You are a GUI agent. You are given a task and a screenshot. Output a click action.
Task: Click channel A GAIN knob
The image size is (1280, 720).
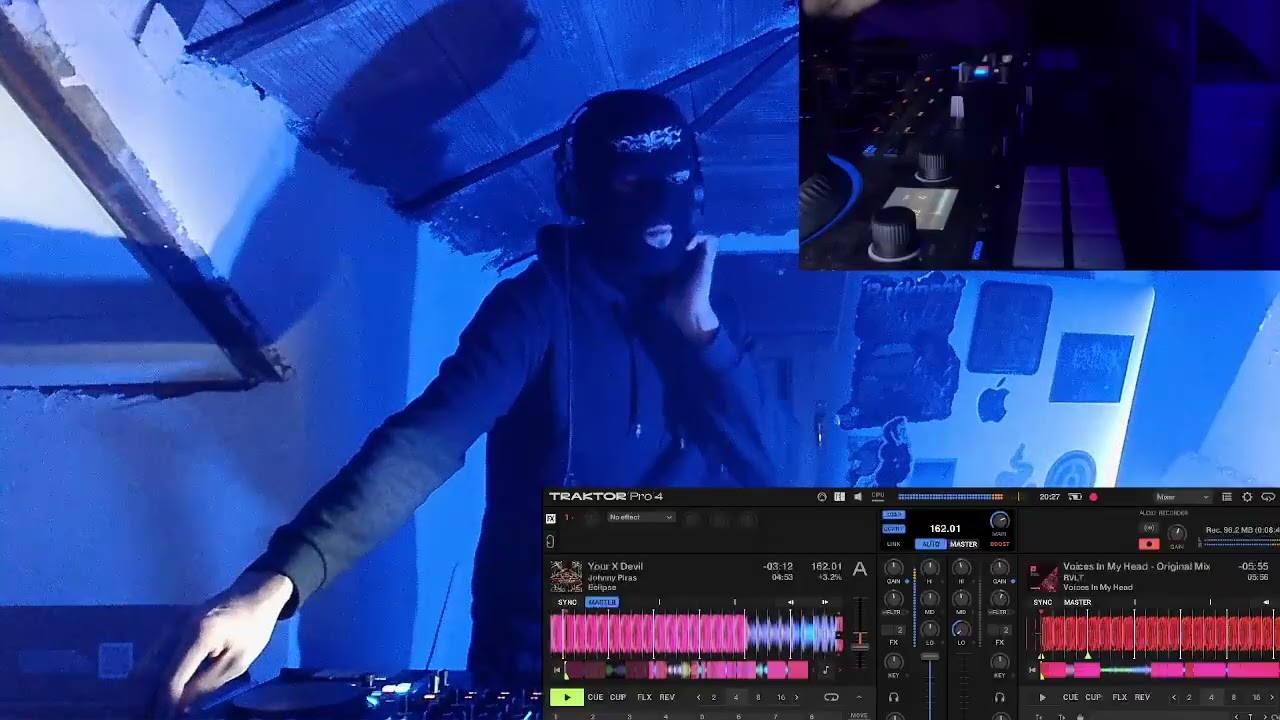[893, 568]
